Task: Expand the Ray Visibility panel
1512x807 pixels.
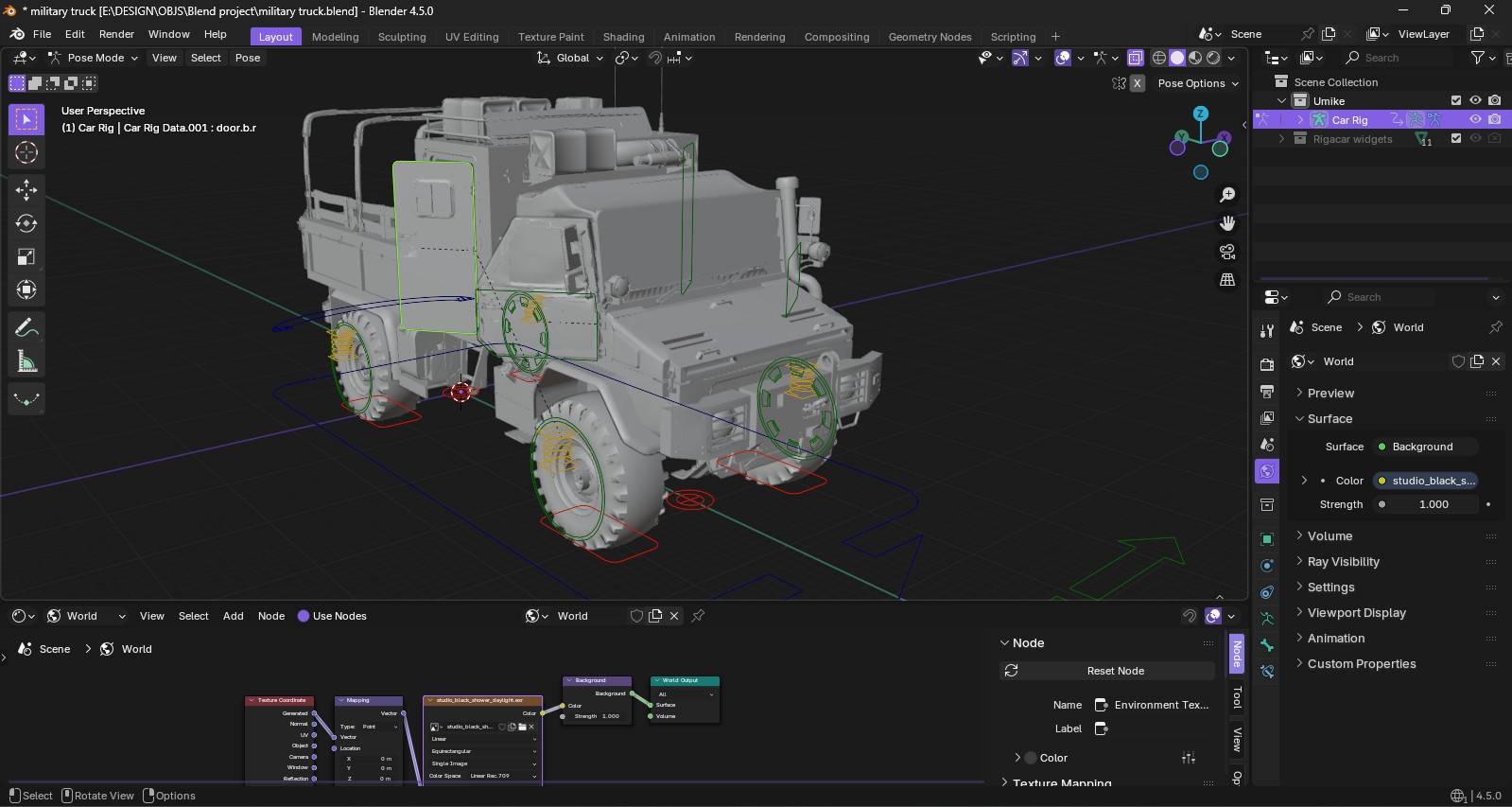Action: (1343, 561)
